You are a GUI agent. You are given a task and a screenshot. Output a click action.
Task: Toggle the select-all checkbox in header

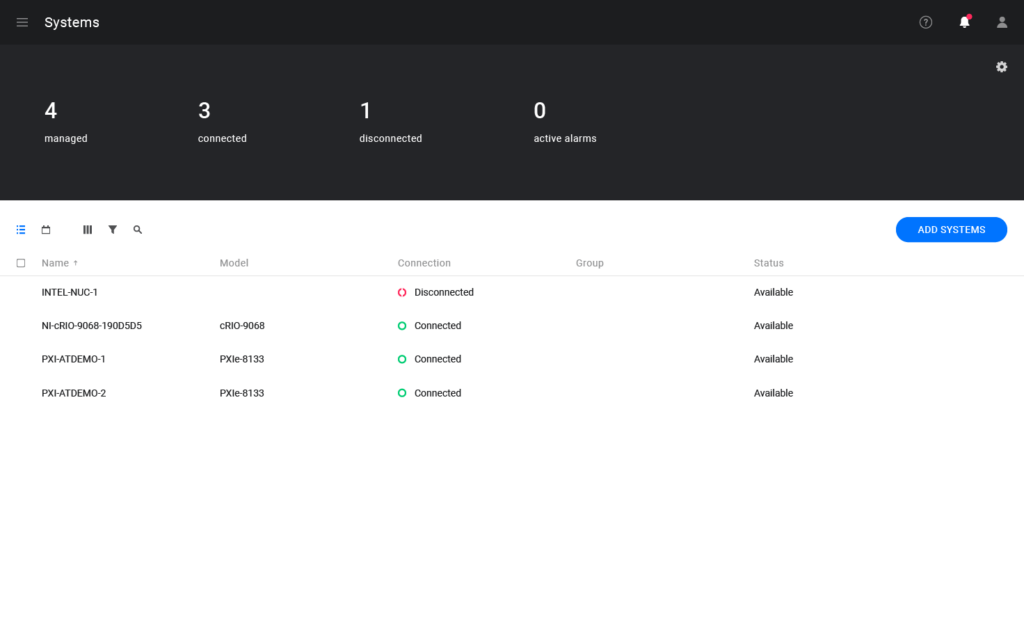pyautogui.click(x=21, y=263)
